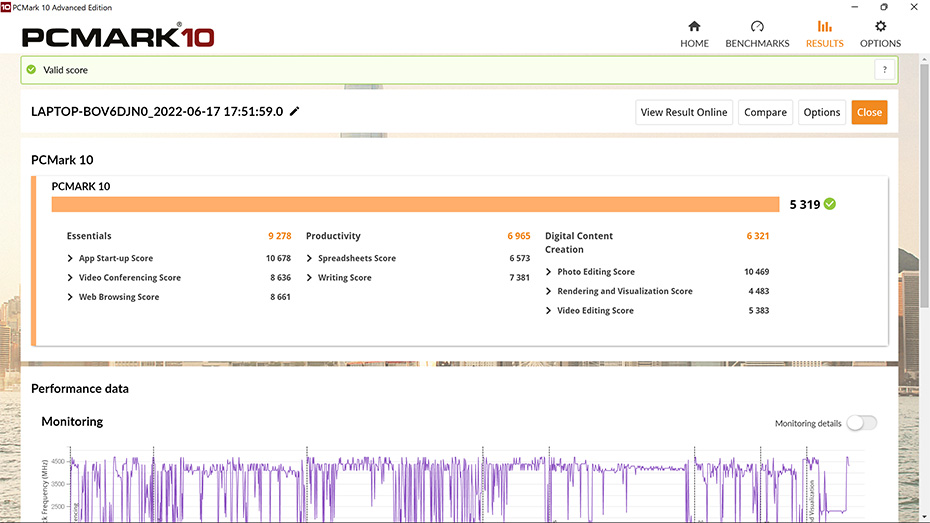This screenshot has height=523, width=930.
Task: Click the Compare button
Action: pos(765,112)
